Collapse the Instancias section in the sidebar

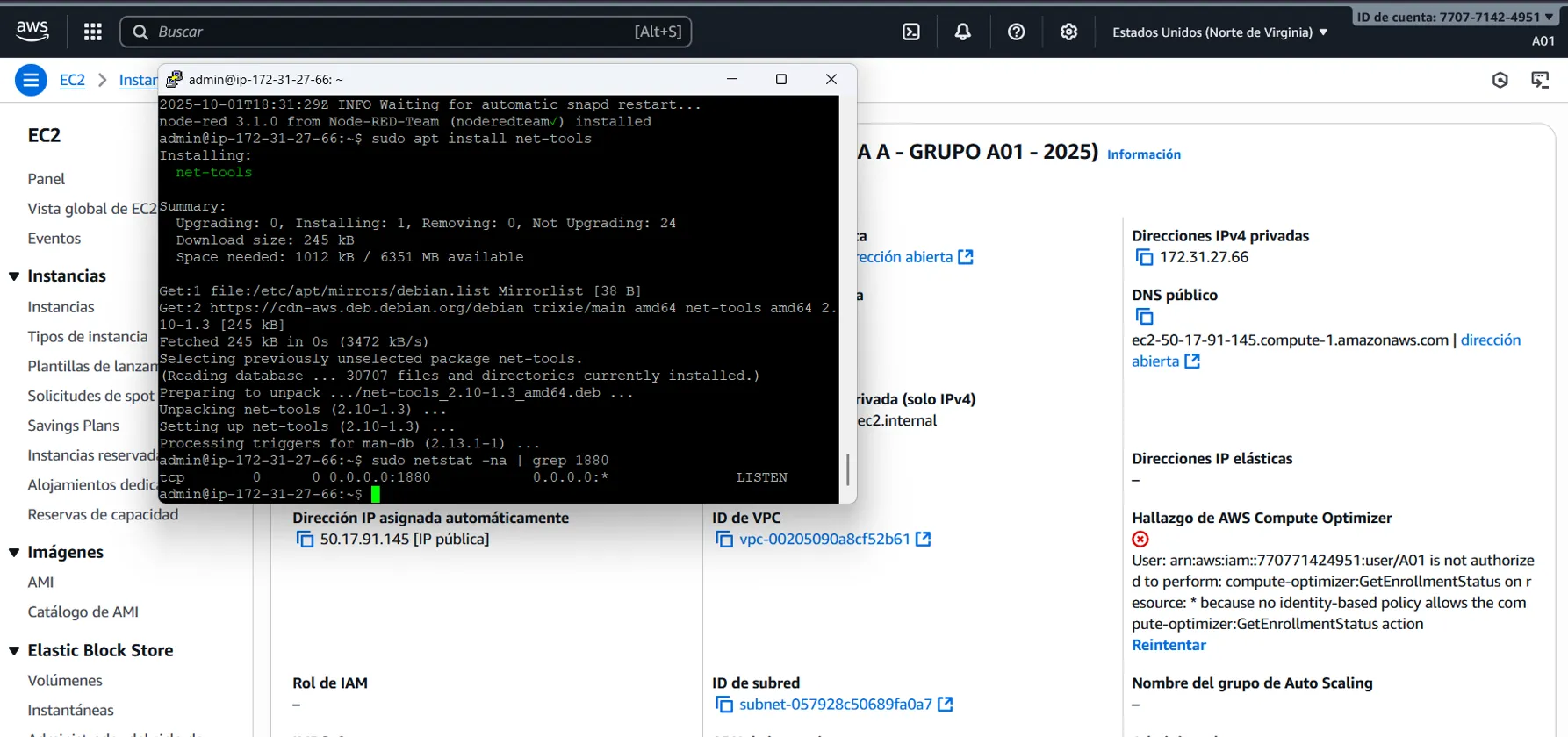(14, 276)
